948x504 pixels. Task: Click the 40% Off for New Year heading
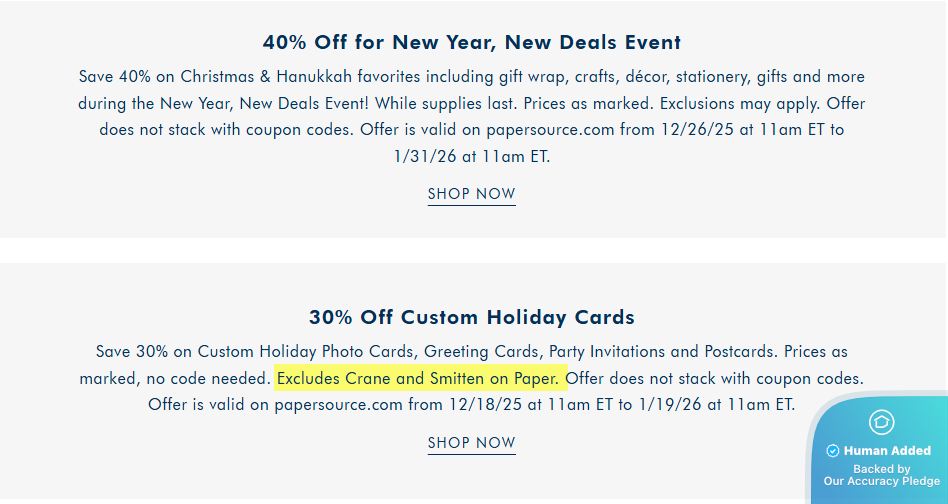point(472,43)
